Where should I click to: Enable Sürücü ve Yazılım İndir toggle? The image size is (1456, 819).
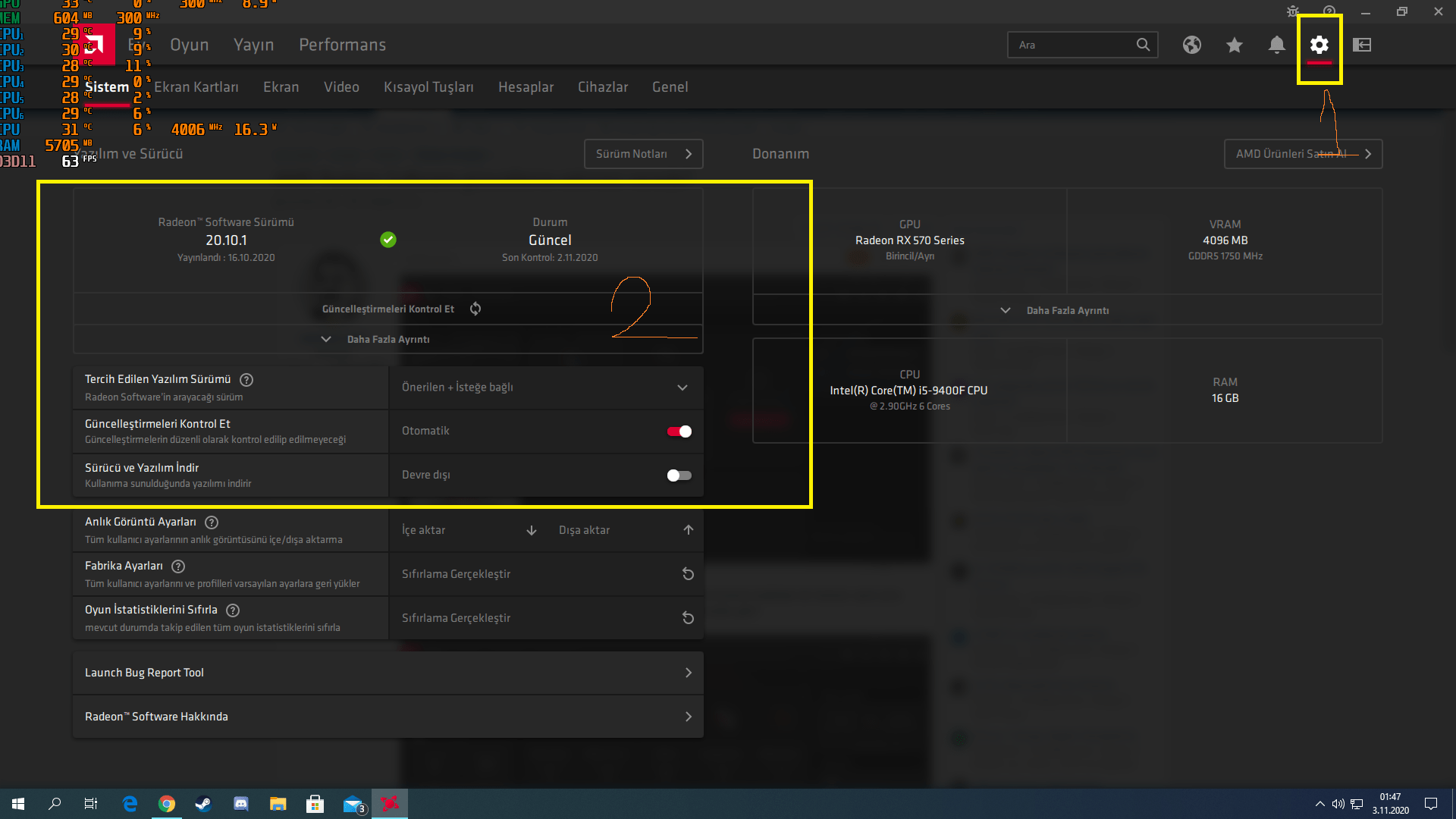(x=679, y=475)
